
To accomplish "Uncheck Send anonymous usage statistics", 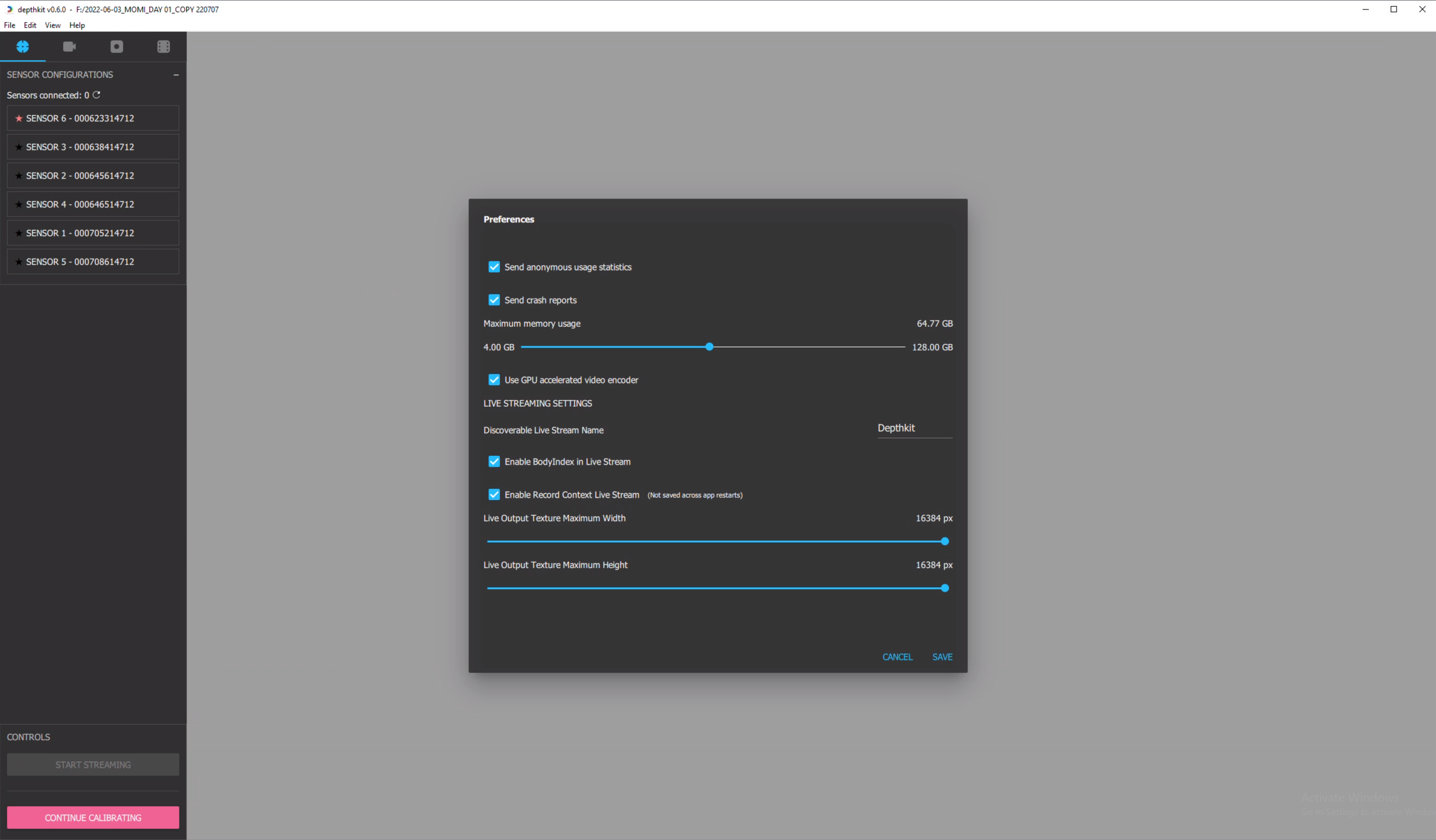I will 494,267.
